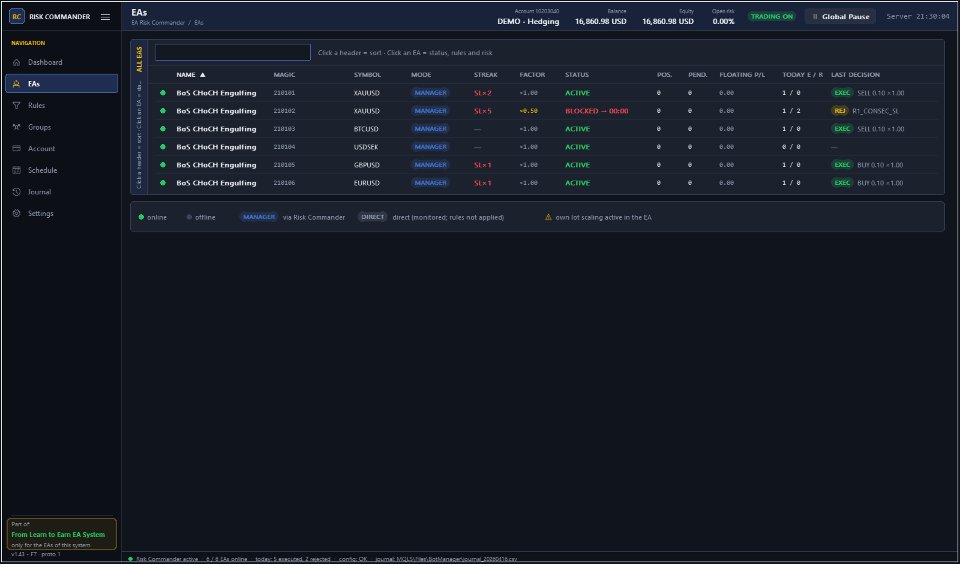Screen dimensions: 960x564
Task: Click the Schedule calendar icon
Action: (17, 170)
